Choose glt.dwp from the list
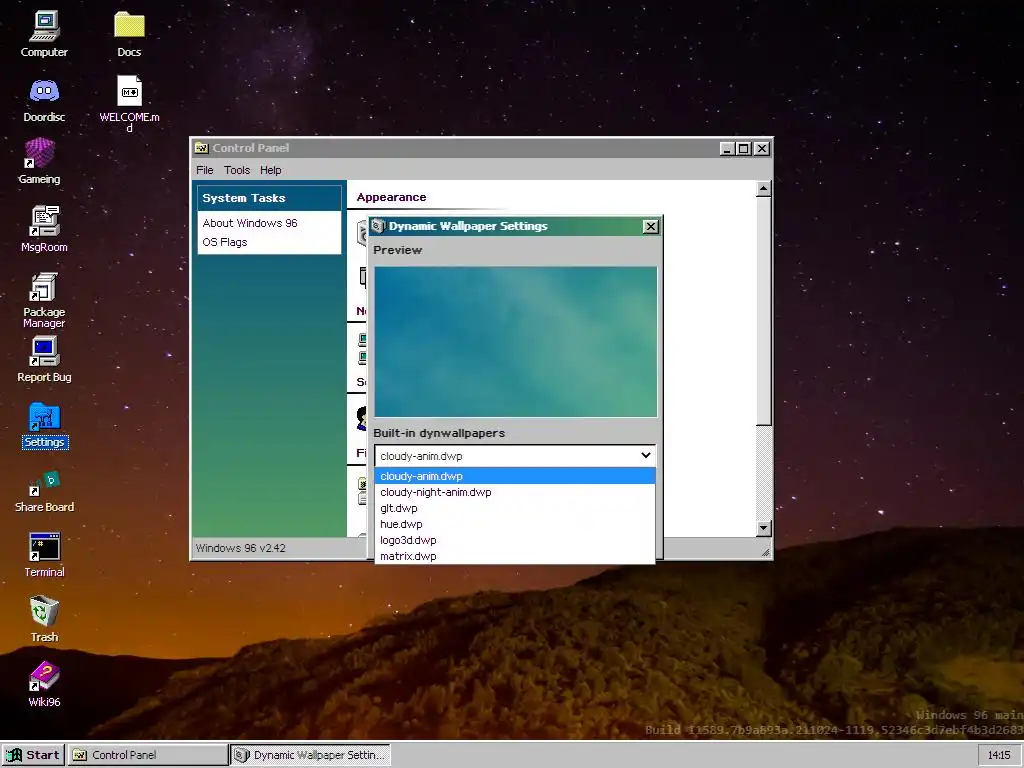1024x768 pixels. click(515, 508)
